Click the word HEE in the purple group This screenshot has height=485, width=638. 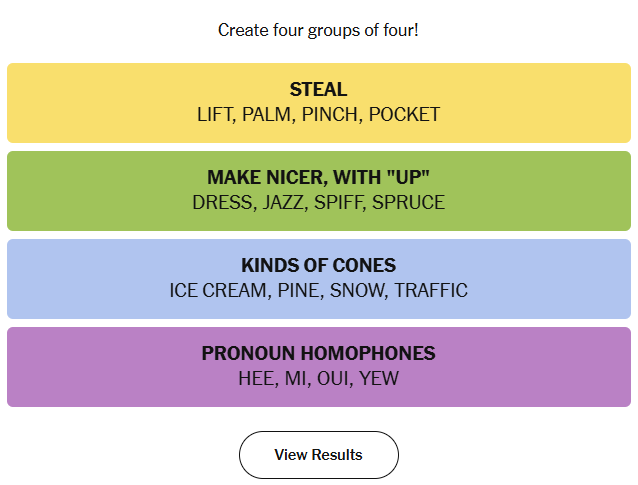(256, 378)
